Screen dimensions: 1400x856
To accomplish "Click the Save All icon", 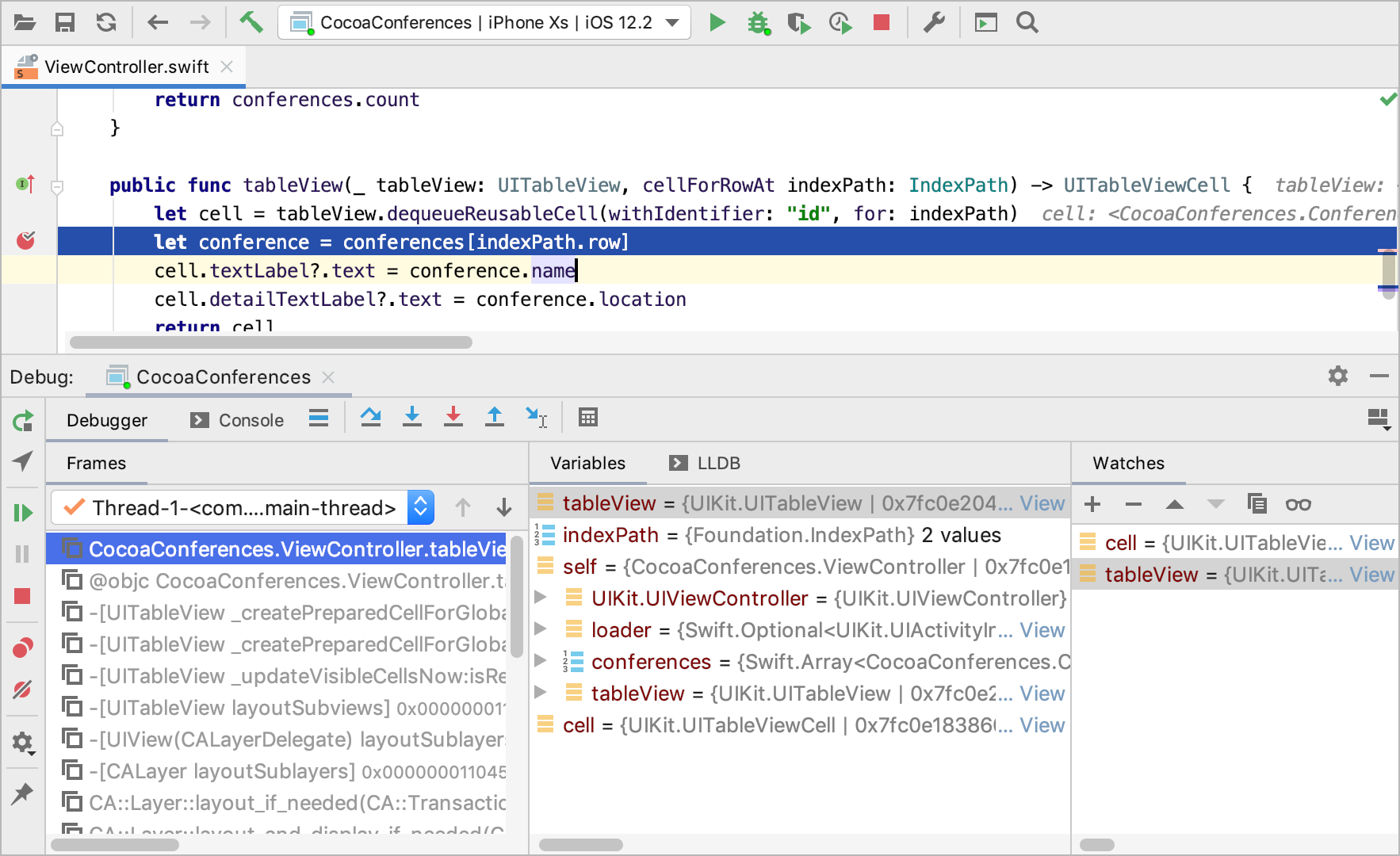I will [x=65, y=22].
